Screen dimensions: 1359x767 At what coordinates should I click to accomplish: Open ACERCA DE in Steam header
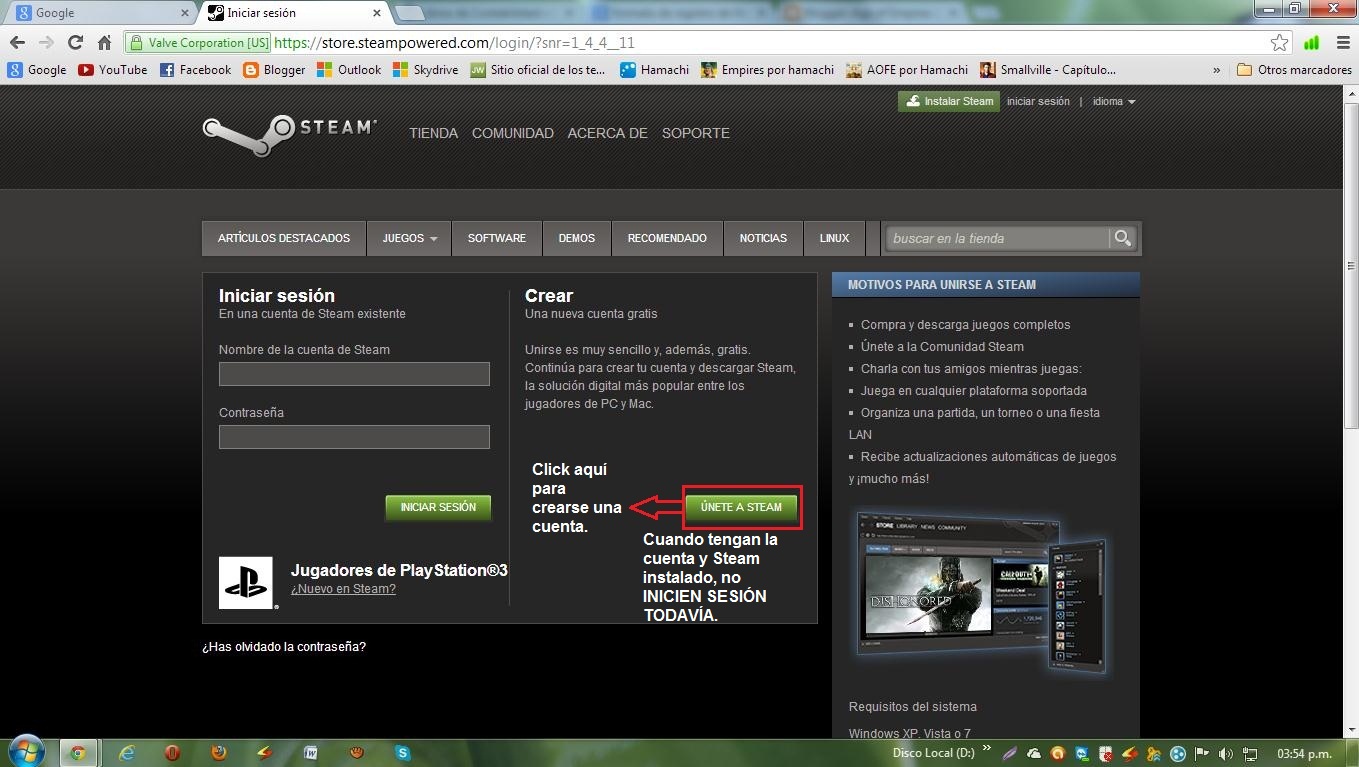(x=607, y=133)
